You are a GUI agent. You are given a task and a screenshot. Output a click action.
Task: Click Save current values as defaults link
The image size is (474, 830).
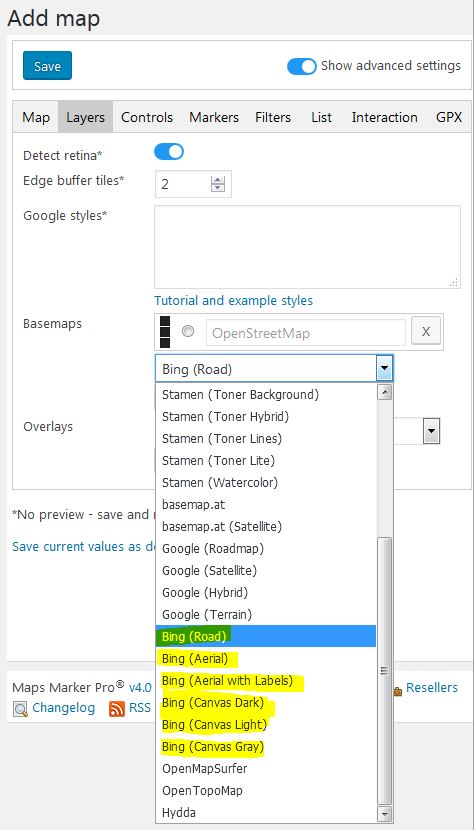[x=84, y=546]
